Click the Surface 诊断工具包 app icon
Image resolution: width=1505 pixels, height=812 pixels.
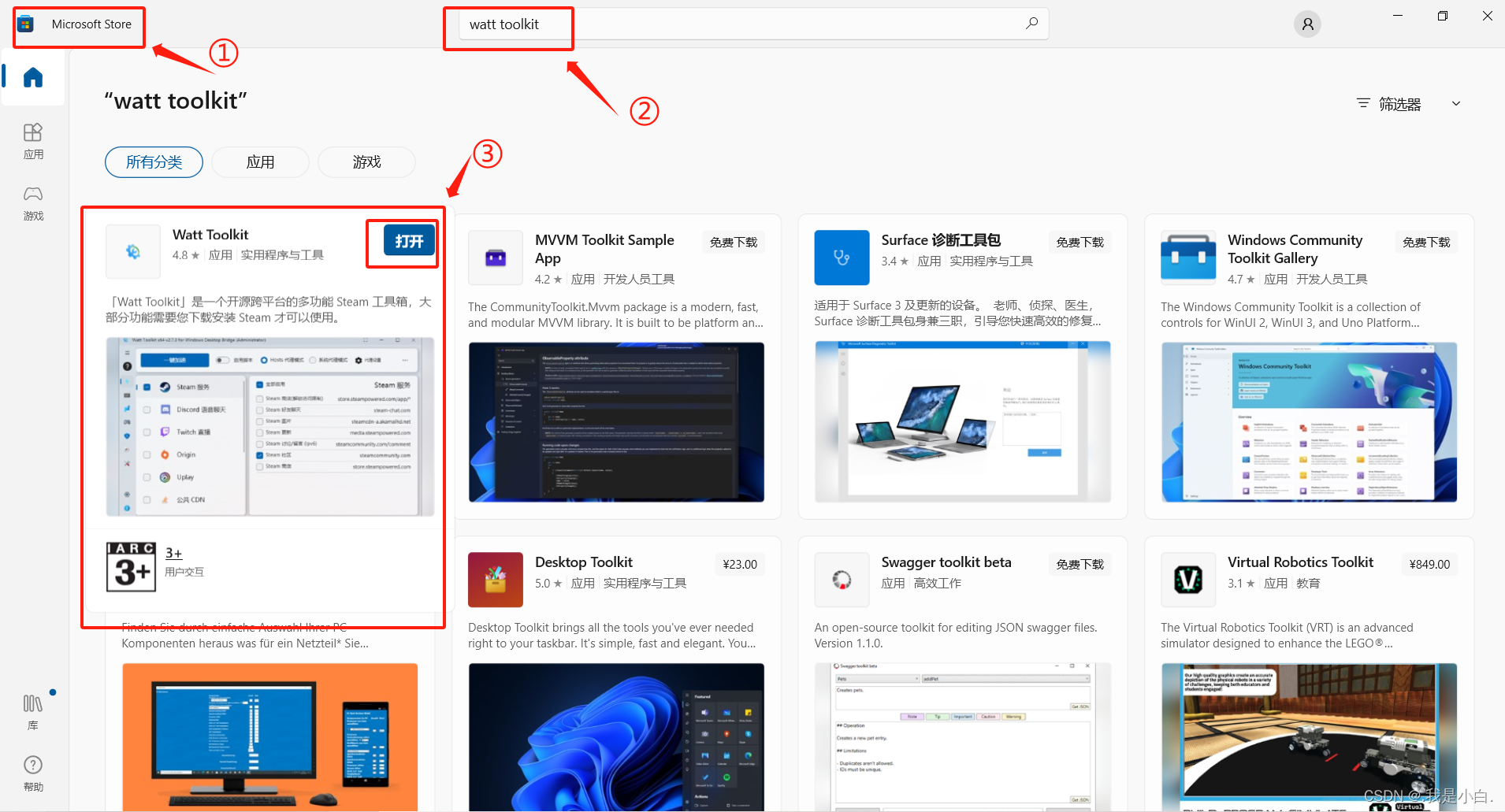coord(842,258)
